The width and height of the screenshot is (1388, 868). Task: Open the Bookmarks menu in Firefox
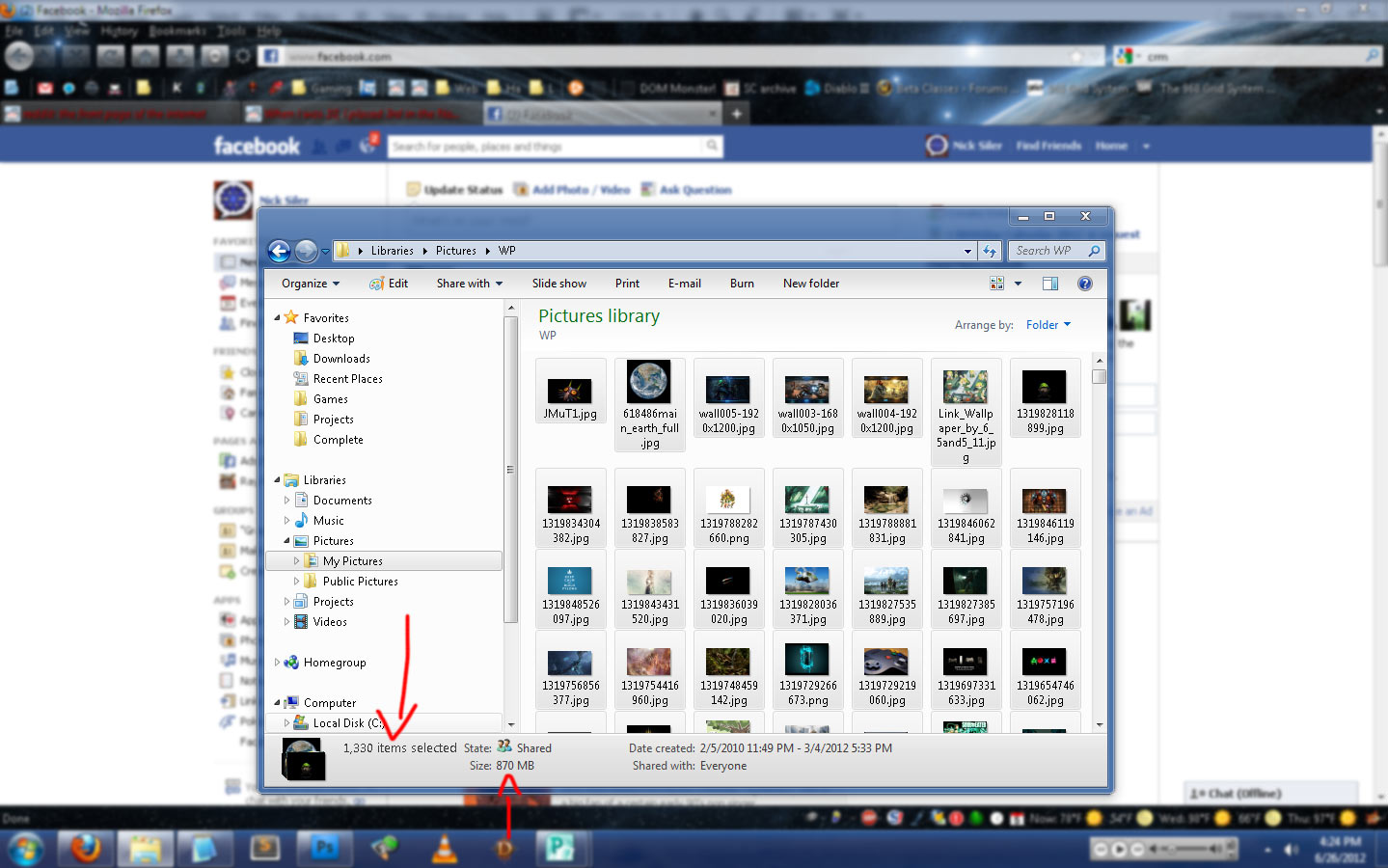click(177, 31)
